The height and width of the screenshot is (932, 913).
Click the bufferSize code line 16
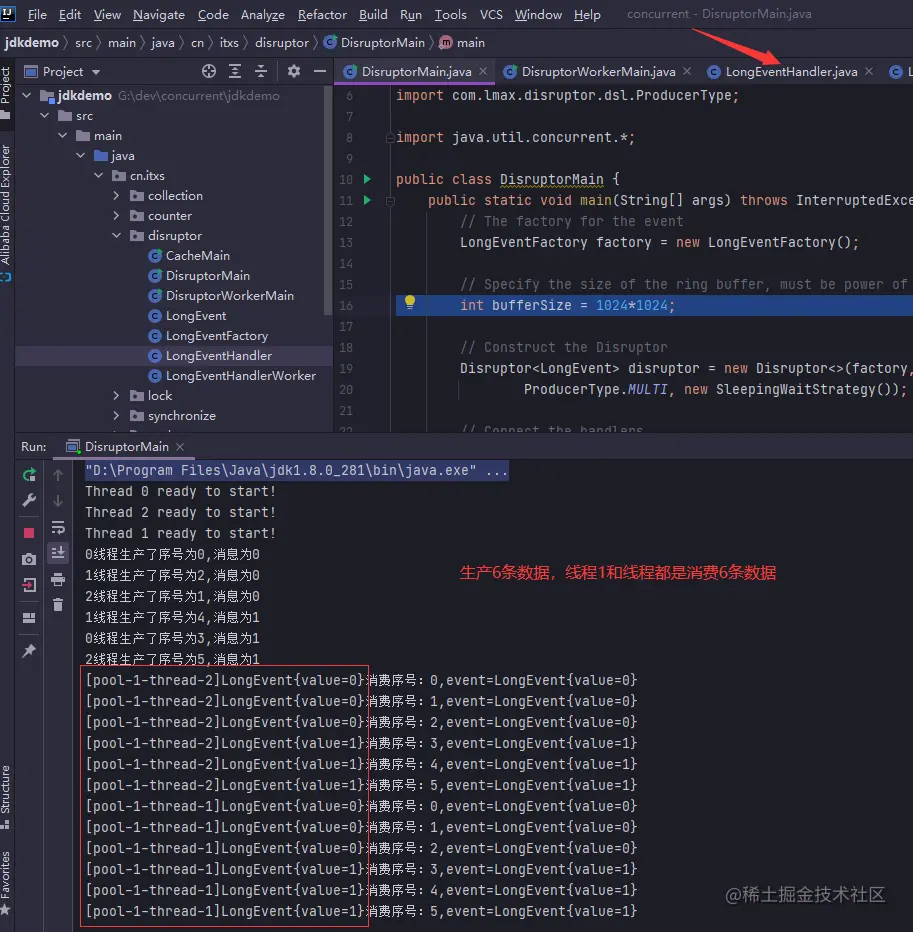654,306
